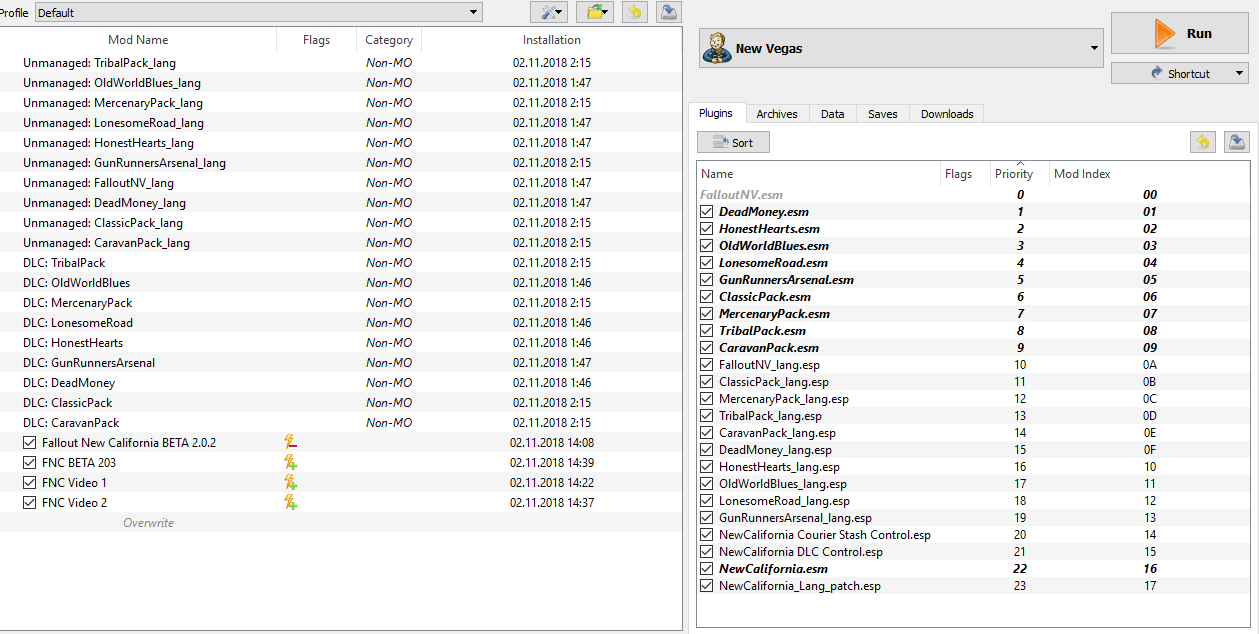Select 'Unmanaged: DeadMoney_lang' row
This screenshot has width=1259, height=634.
coord(341,202)
